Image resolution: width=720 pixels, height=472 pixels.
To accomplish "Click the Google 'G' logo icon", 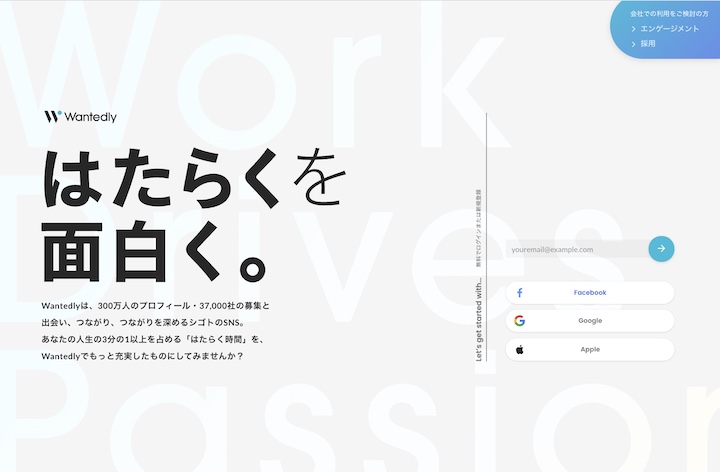I will (519, 321).
